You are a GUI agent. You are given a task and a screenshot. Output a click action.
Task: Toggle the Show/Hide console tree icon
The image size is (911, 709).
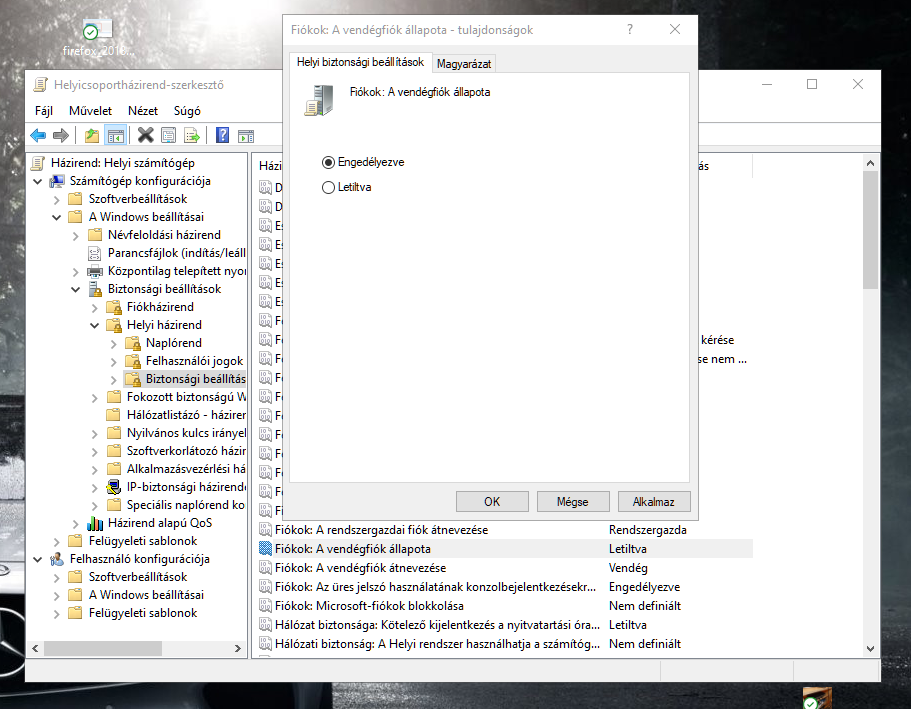116,136
